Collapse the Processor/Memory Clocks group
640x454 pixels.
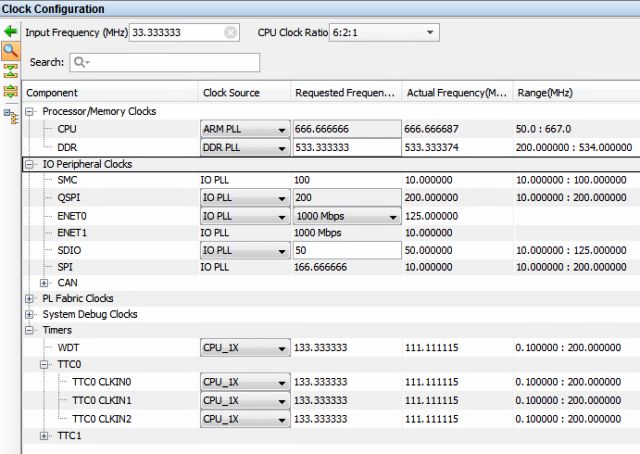(29, 111)
